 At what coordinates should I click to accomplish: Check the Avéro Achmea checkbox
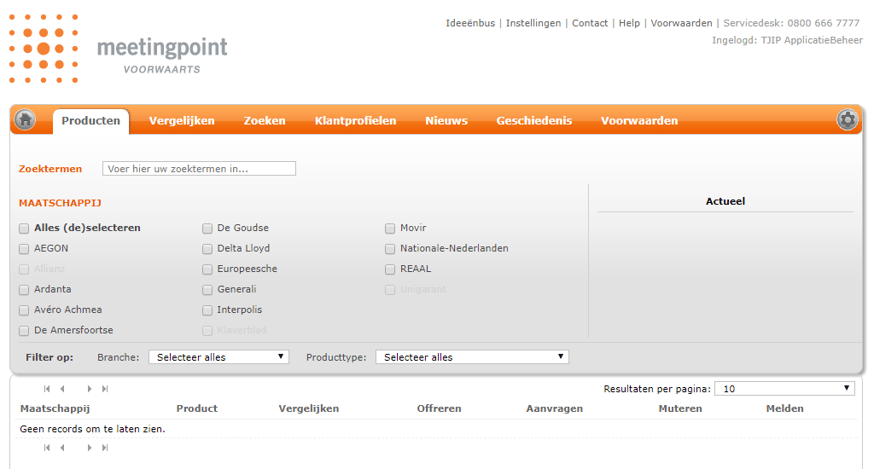24,310
